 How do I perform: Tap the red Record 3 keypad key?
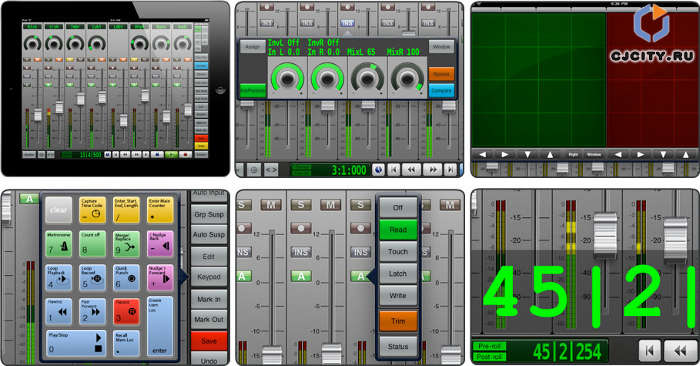tap(126, 311)
